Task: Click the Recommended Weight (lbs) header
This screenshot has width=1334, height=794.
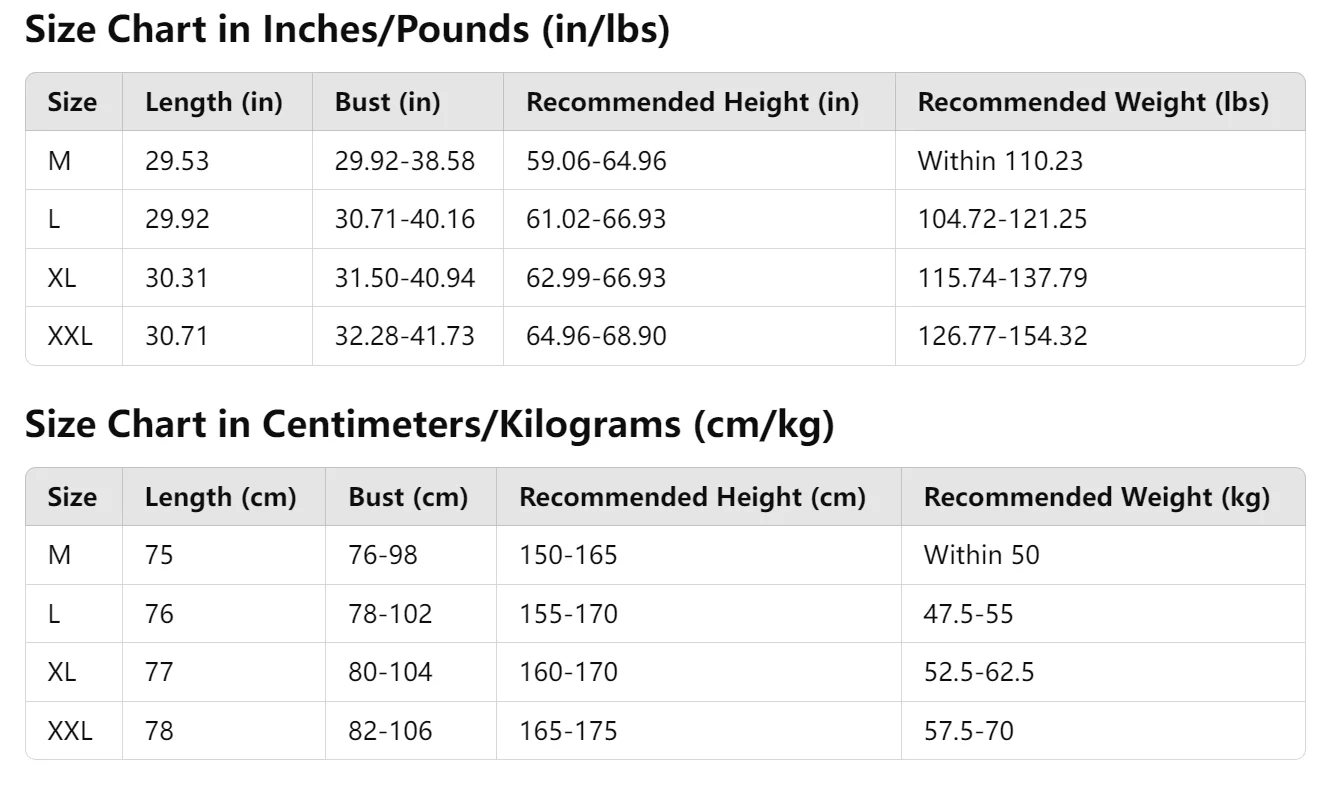Action: tap(1093, 102)
